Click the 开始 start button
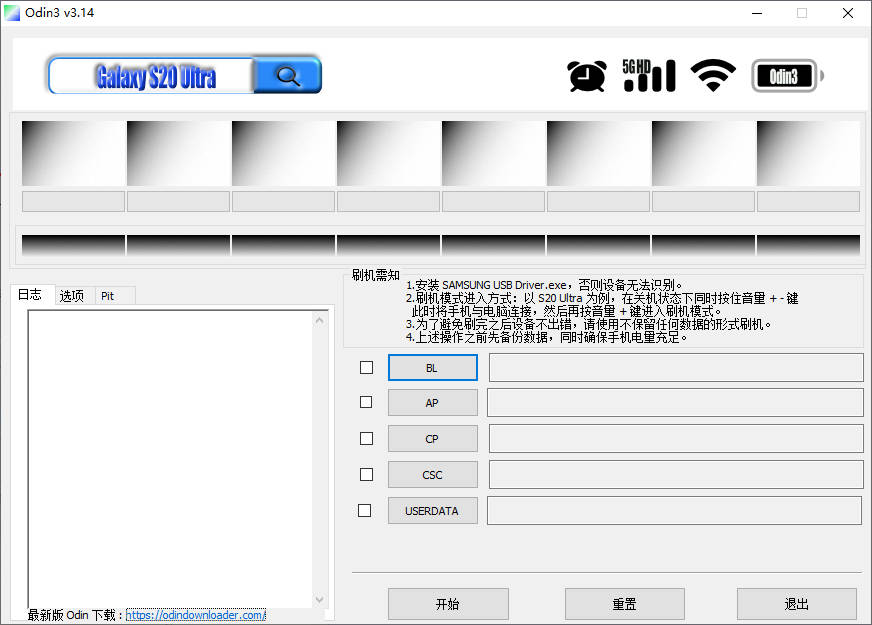The image size is (872, 625). (x=448, y=604)
